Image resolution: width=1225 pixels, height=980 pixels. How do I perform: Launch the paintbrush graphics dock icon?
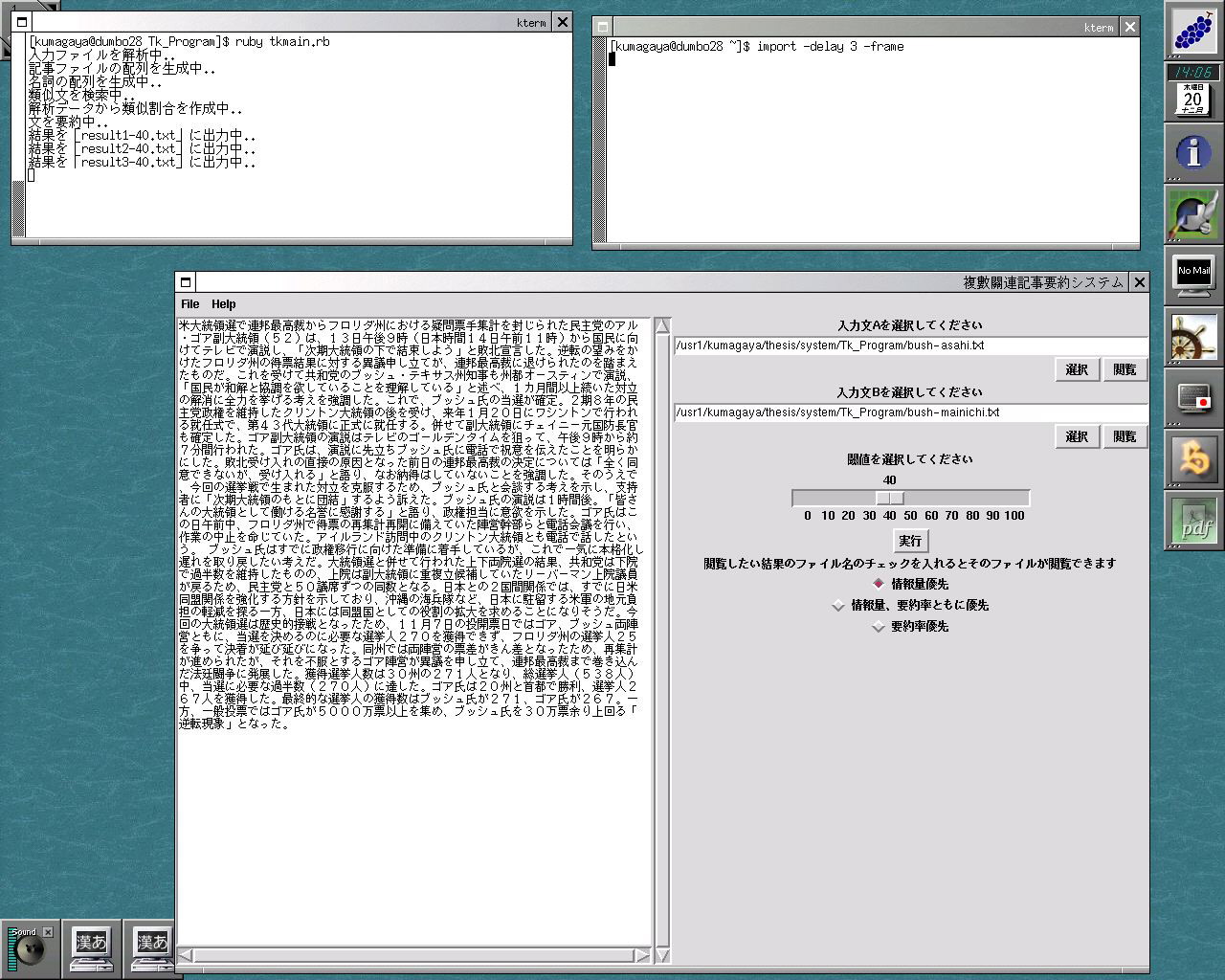[1192, 213]
